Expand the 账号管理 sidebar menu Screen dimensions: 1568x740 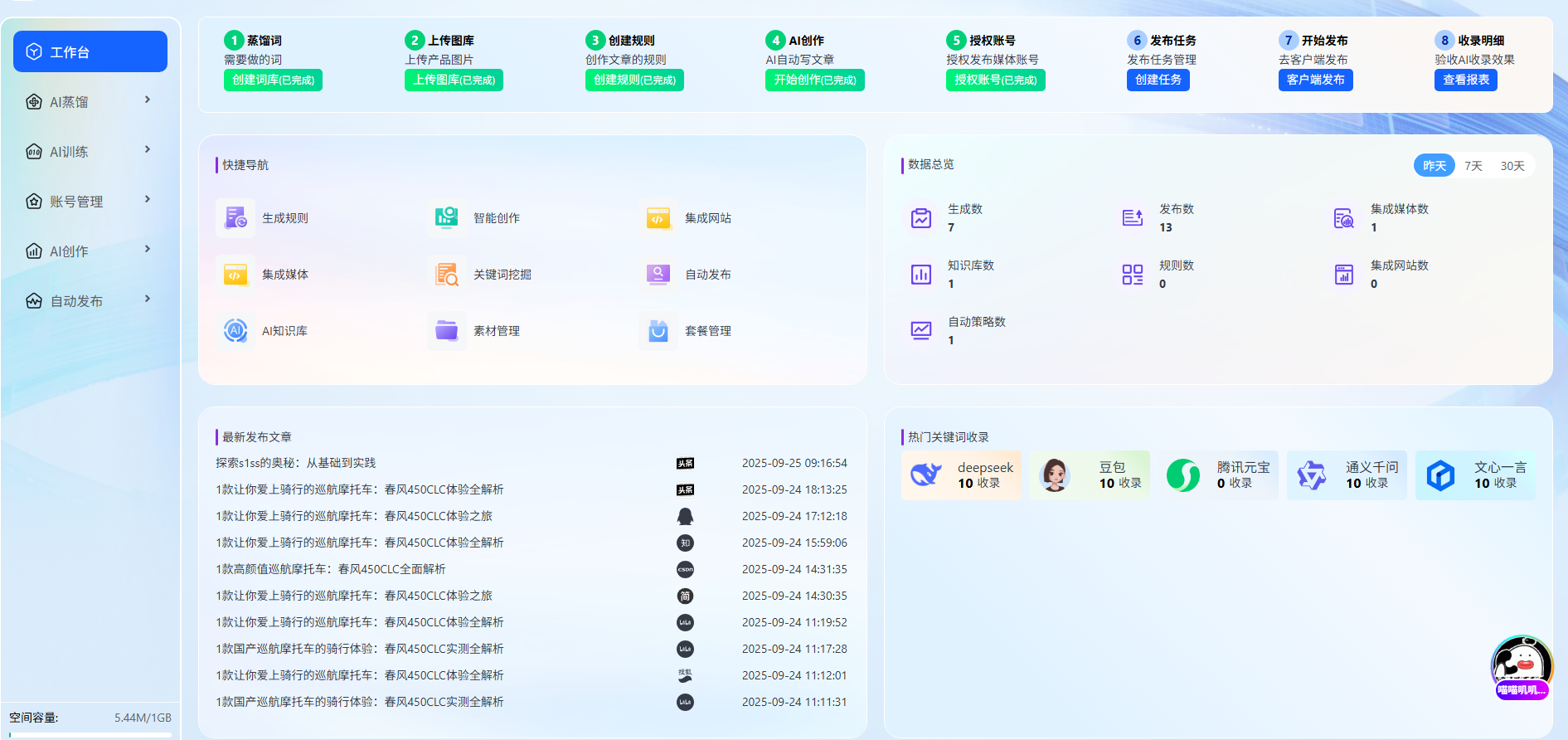[148, 200]
